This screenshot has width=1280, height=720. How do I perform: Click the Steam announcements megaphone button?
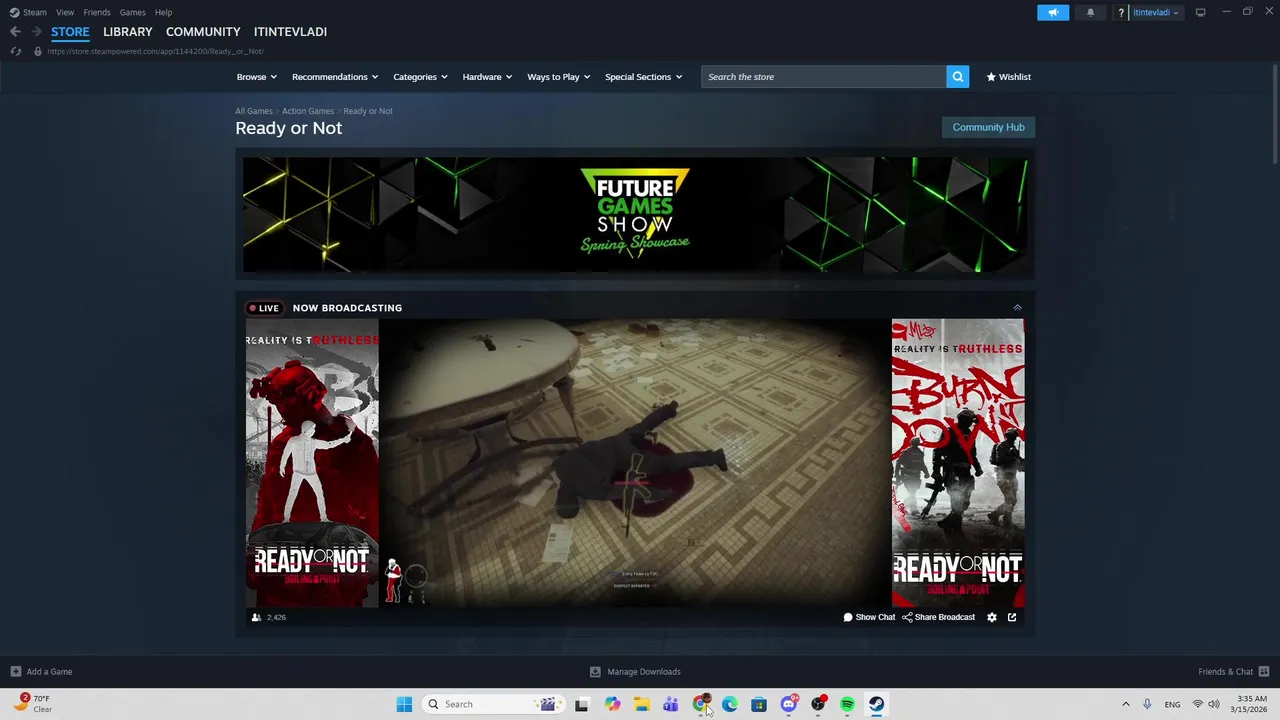(x=1053, y=12)
